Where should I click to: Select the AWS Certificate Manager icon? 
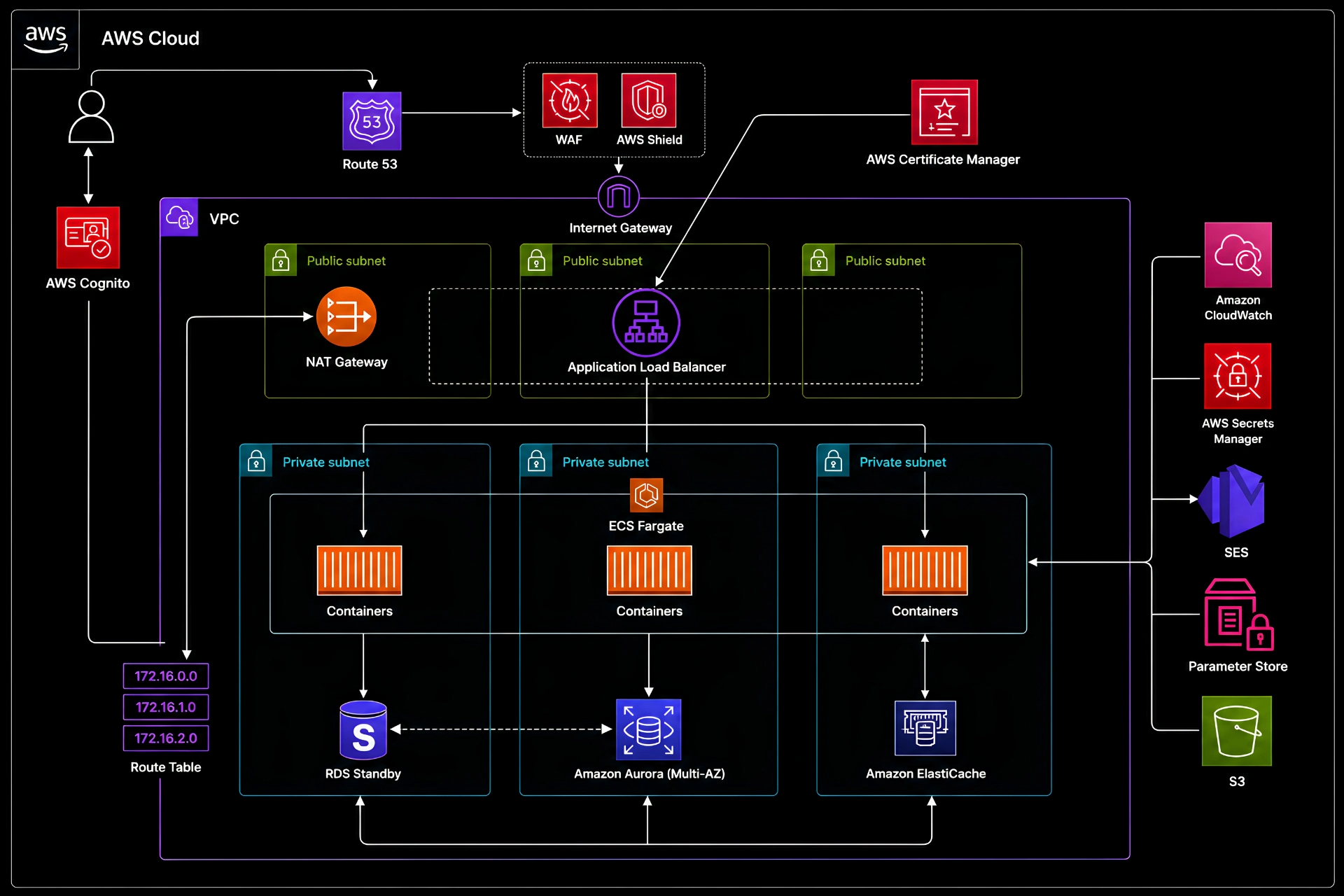(944, 112)
